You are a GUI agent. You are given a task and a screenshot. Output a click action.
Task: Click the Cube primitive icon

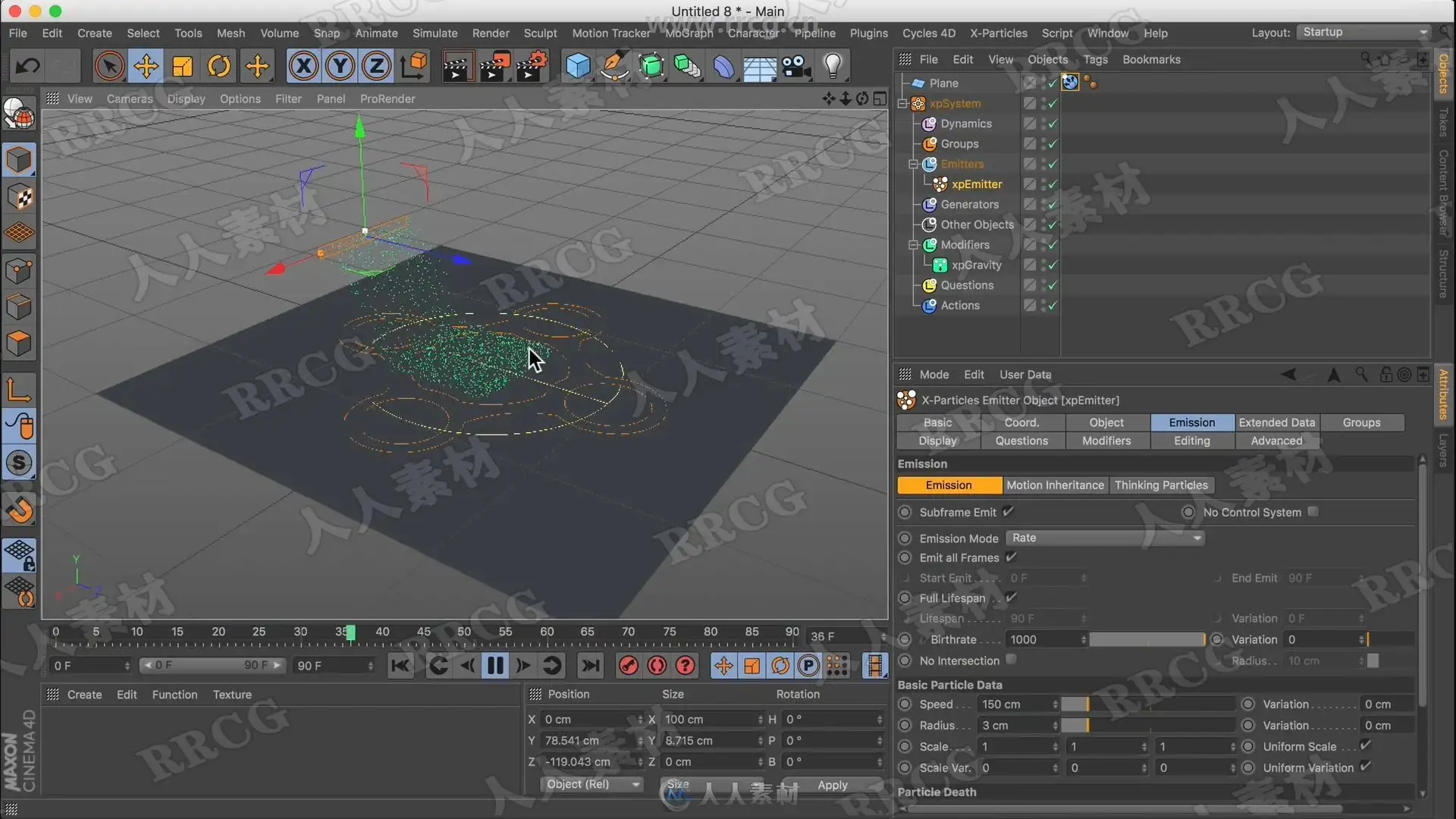click(x=578, y=66)
